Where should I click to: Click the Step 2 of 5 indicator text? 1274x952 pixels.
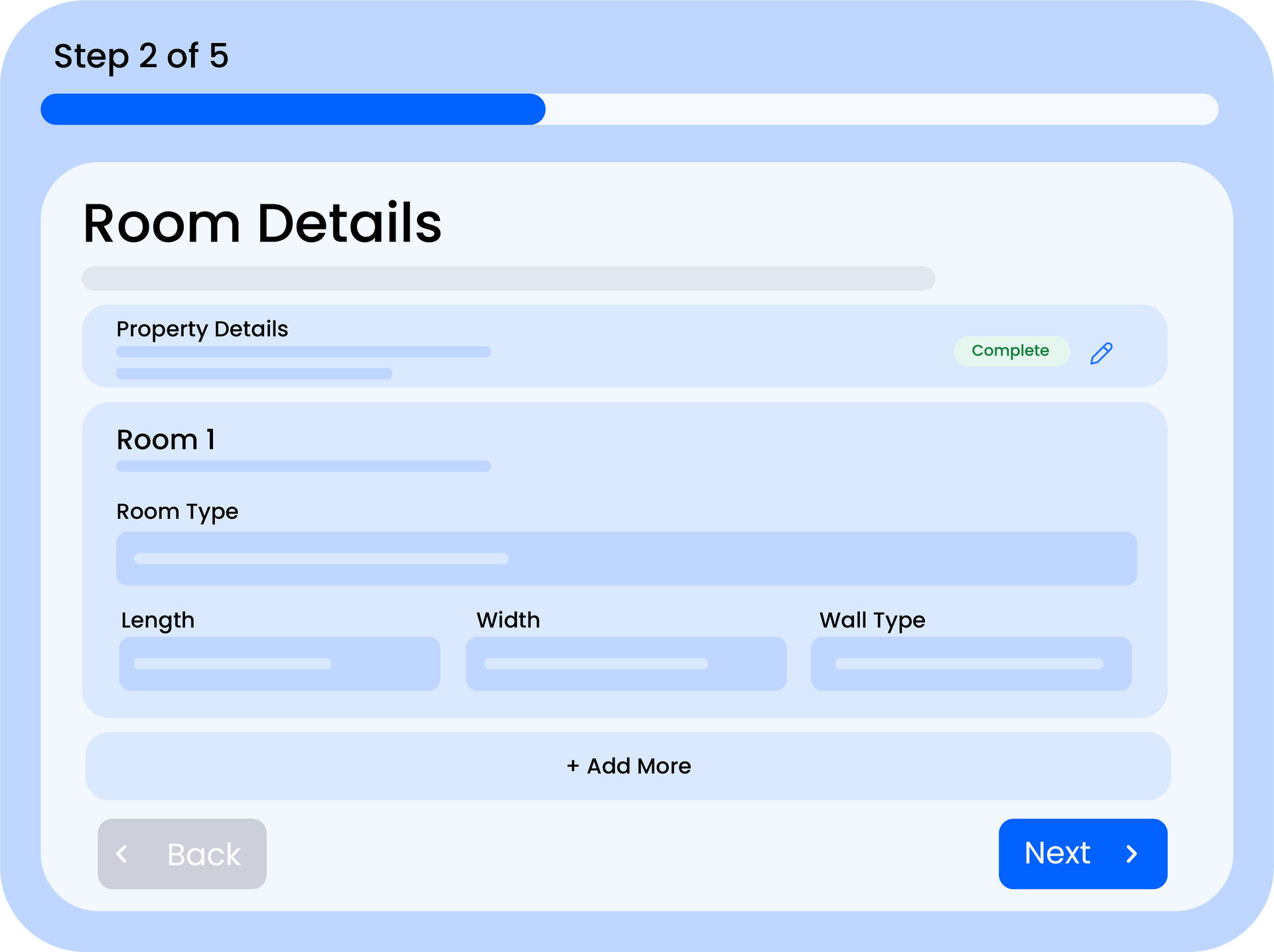coord(141,56)
